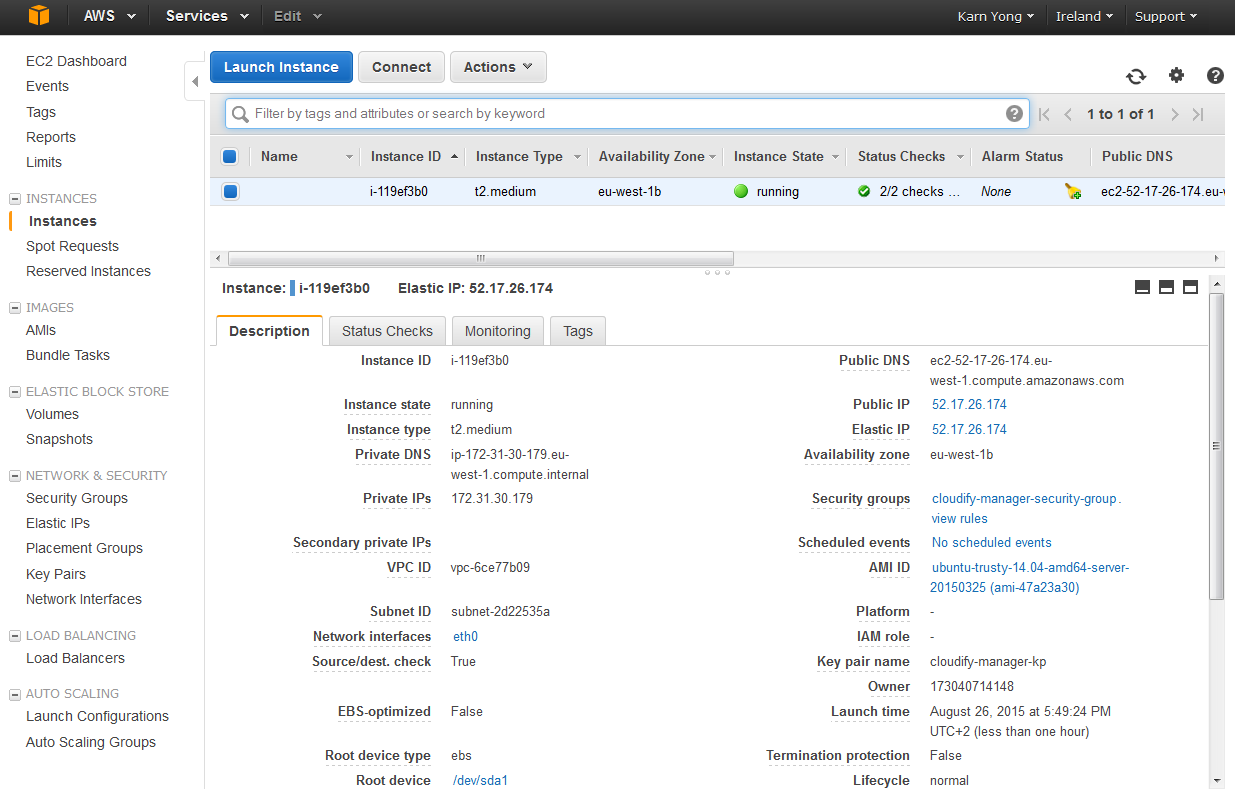This screenshot has height=796, width=1235.
Task: Open the eth0 network interface link
Action: 465,636
